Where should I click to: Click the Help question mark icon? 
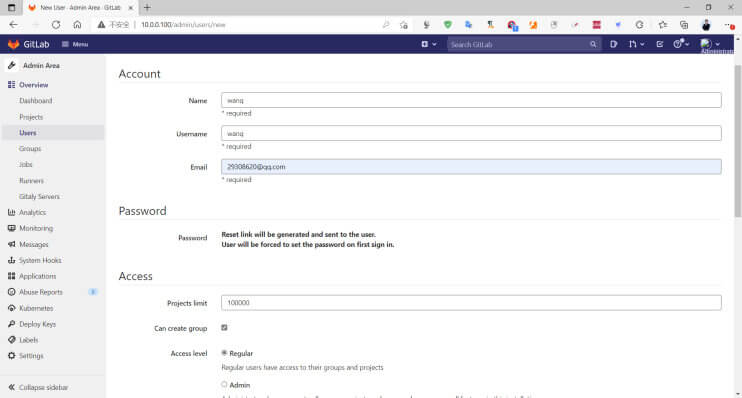[678, 44]
